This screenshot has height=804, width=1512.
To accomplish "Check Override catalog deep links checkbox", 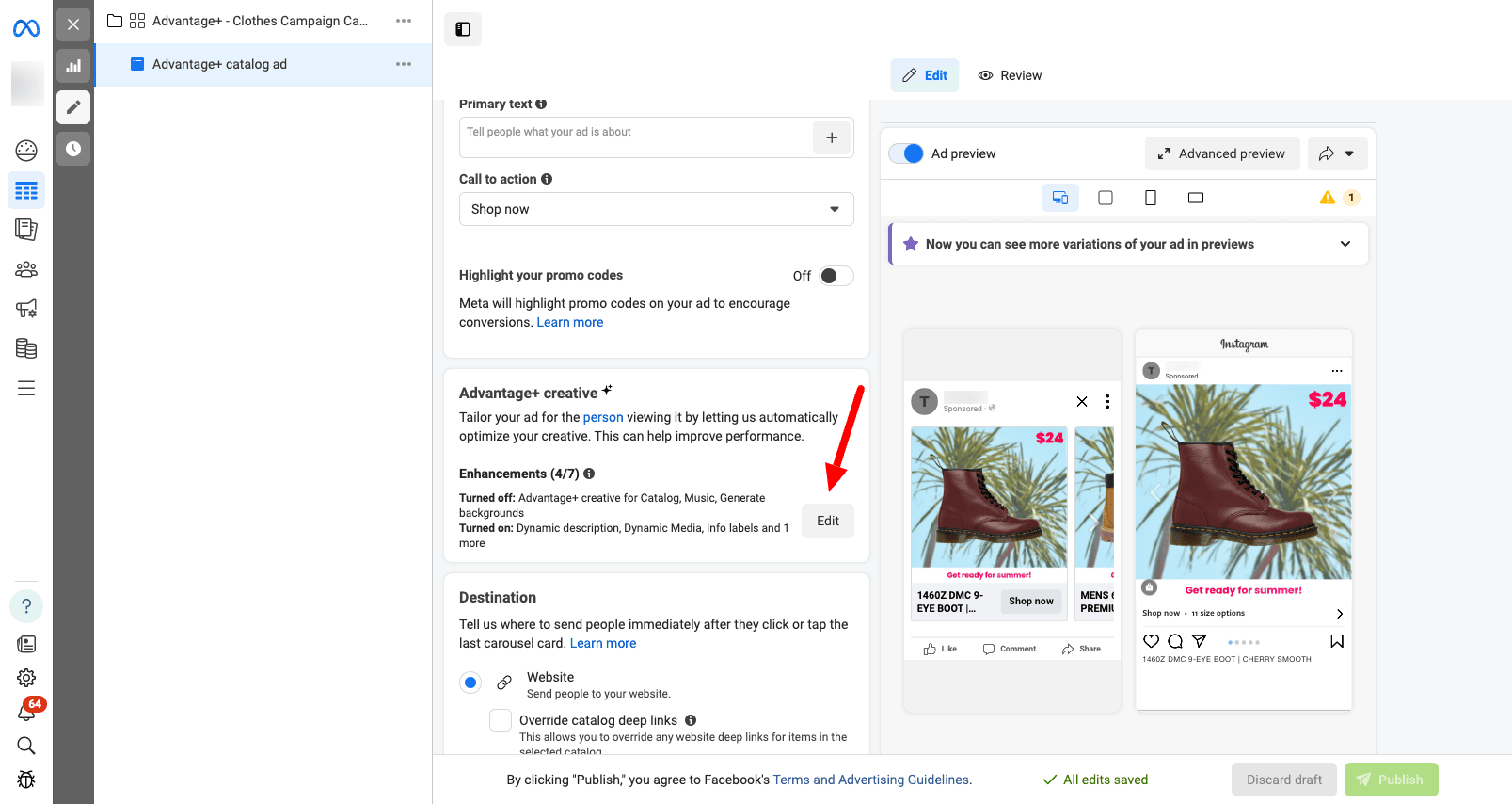I will (501, 720).
